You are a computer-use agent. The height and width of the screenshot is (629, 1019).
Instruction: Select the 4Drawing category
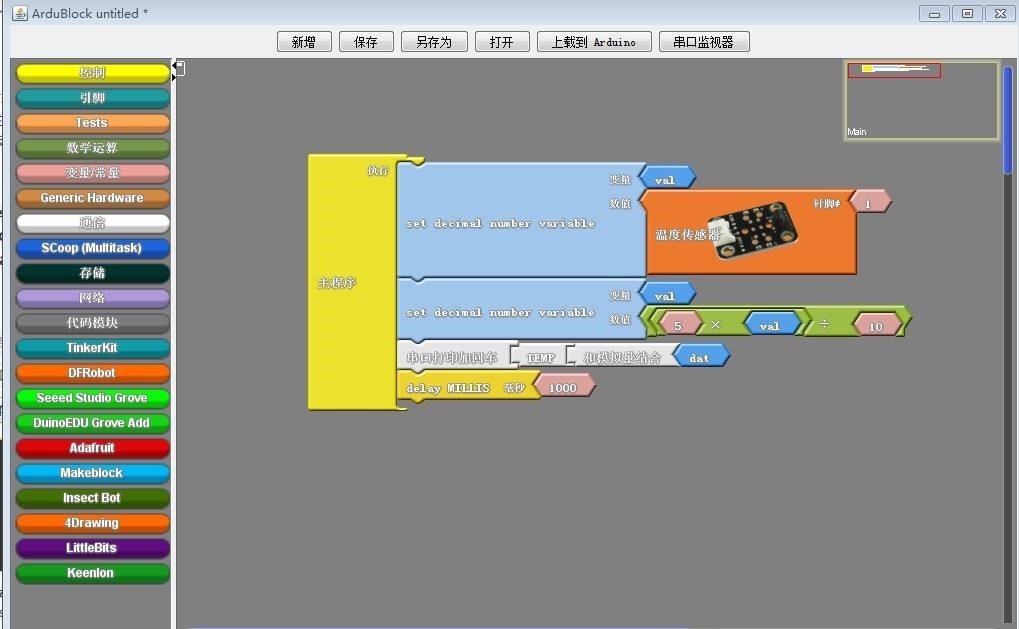pos(92,523)
